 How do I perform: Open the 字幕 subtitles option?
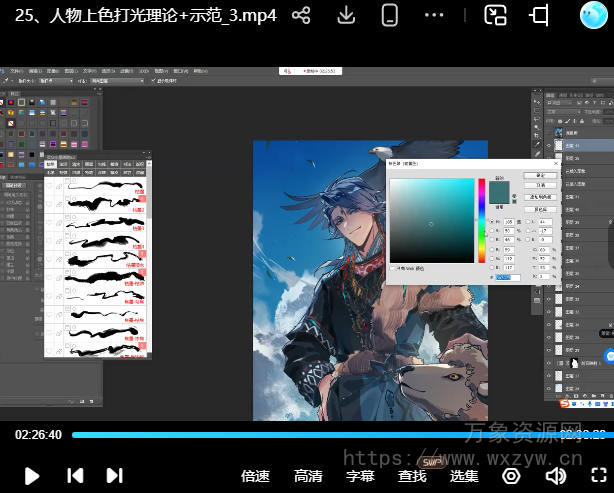(360, 476)
